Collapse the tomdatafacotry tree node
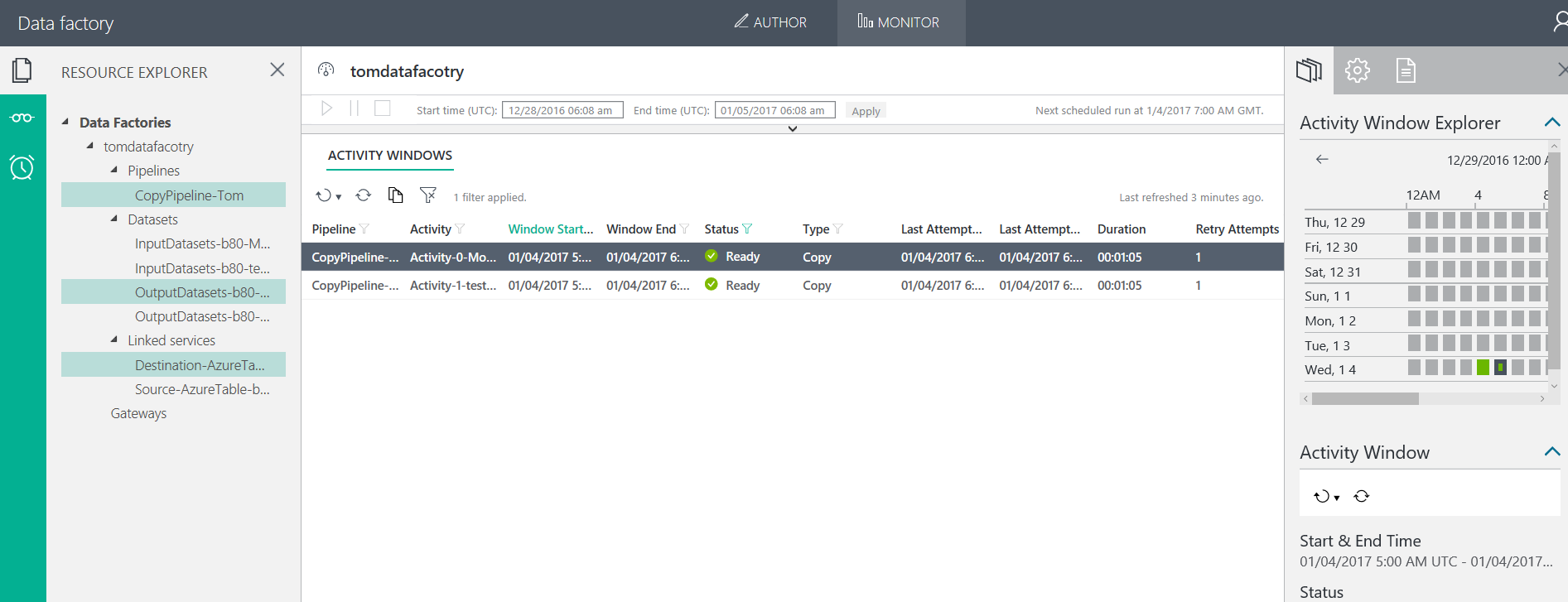The height and width of the screenshot is (602, 1568). [x=90, y=146]
